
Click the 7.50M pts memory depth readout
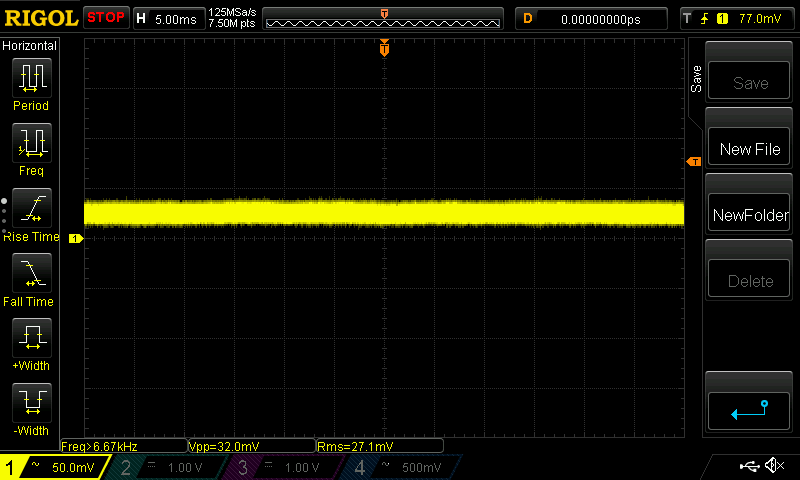pyautogui.click(x=232, y=23)
